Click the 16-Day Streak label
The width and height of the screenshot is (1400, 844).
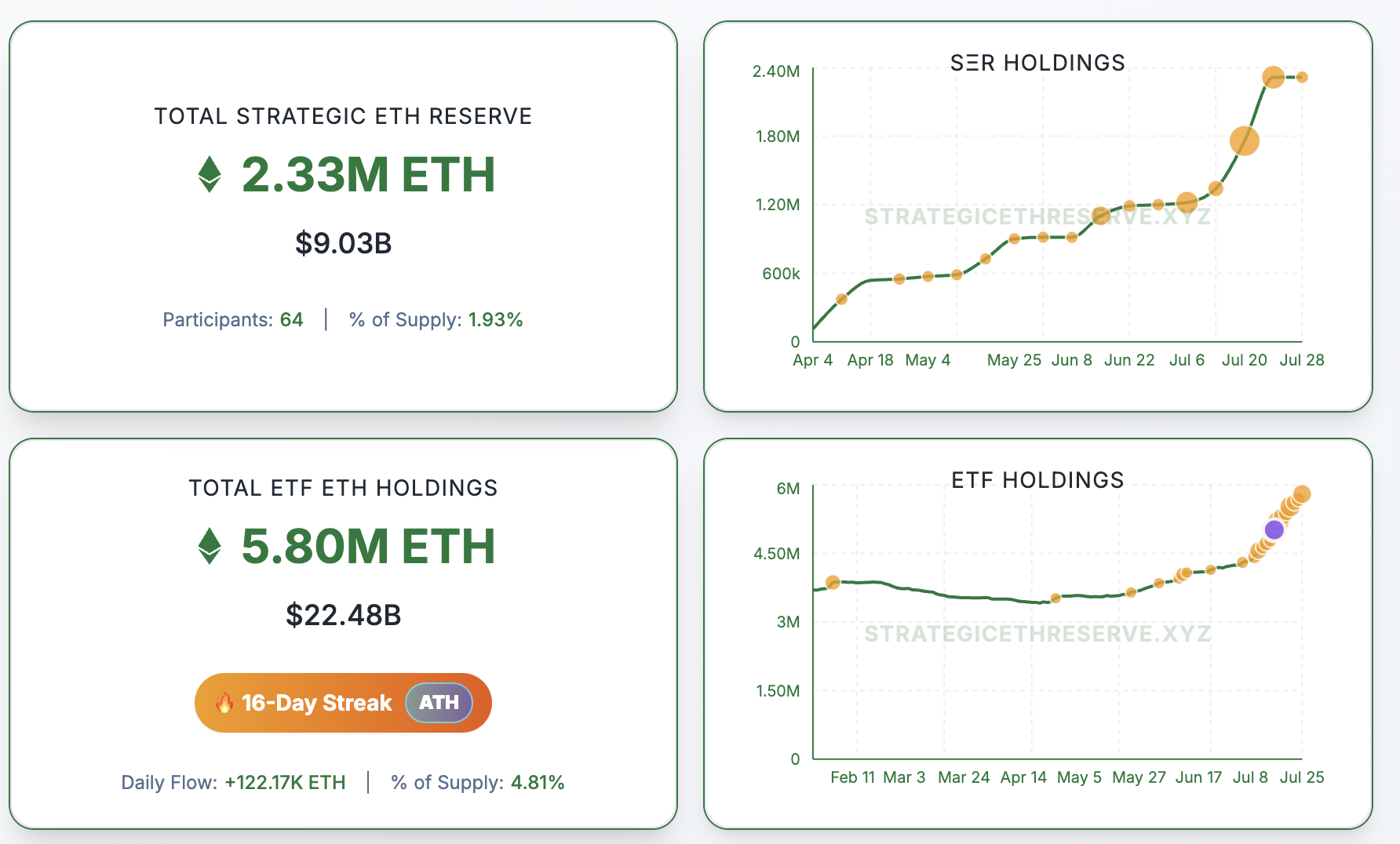point(316,703)
